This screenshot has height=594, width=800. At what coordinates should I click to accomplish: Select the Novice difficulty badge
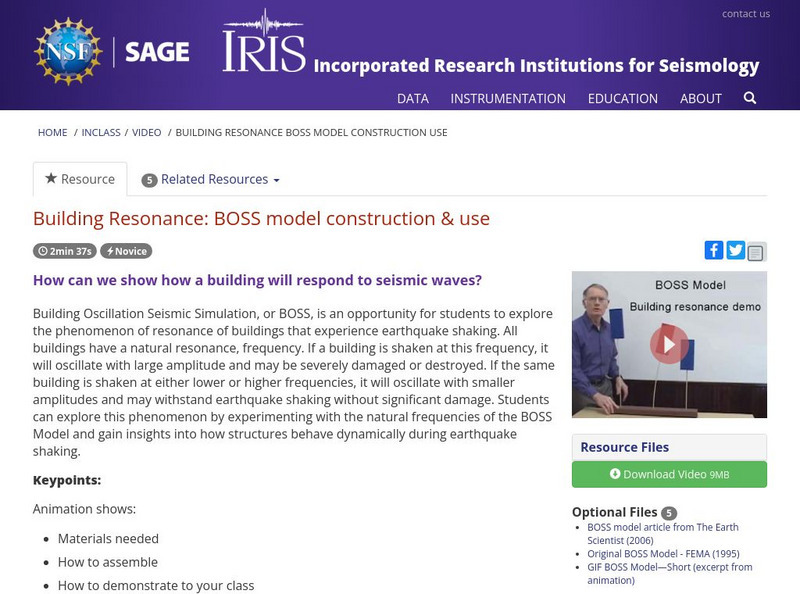pos(124,251)
